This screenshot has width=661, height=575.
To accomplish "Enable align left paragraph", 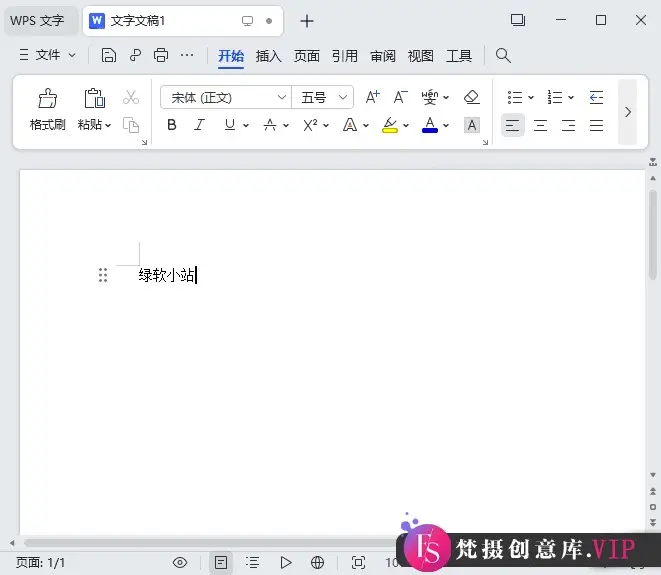I will (513, 125).
